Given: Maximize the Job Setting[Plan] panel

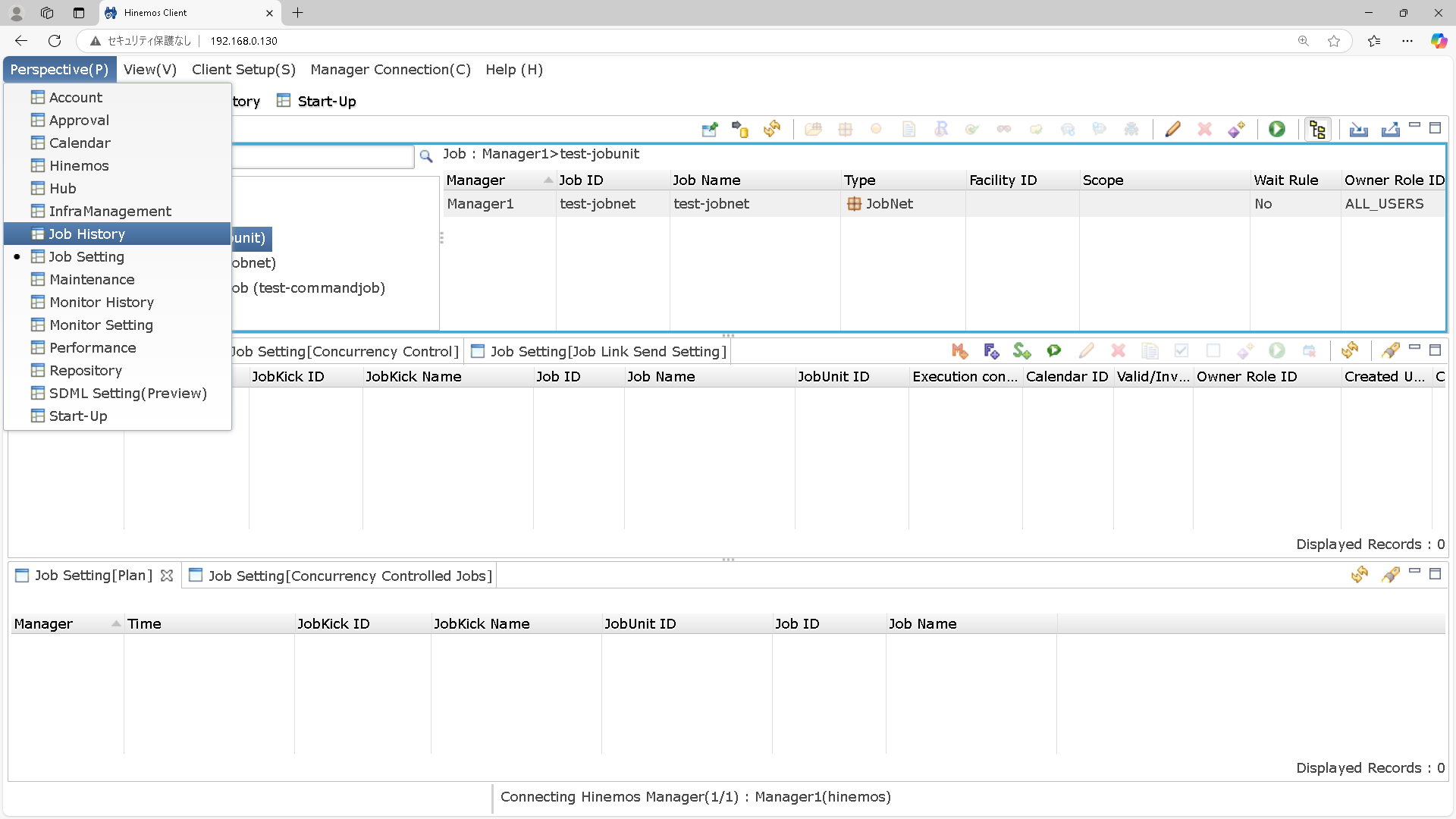Looking at the screenshot, I should click(1435, 574).
